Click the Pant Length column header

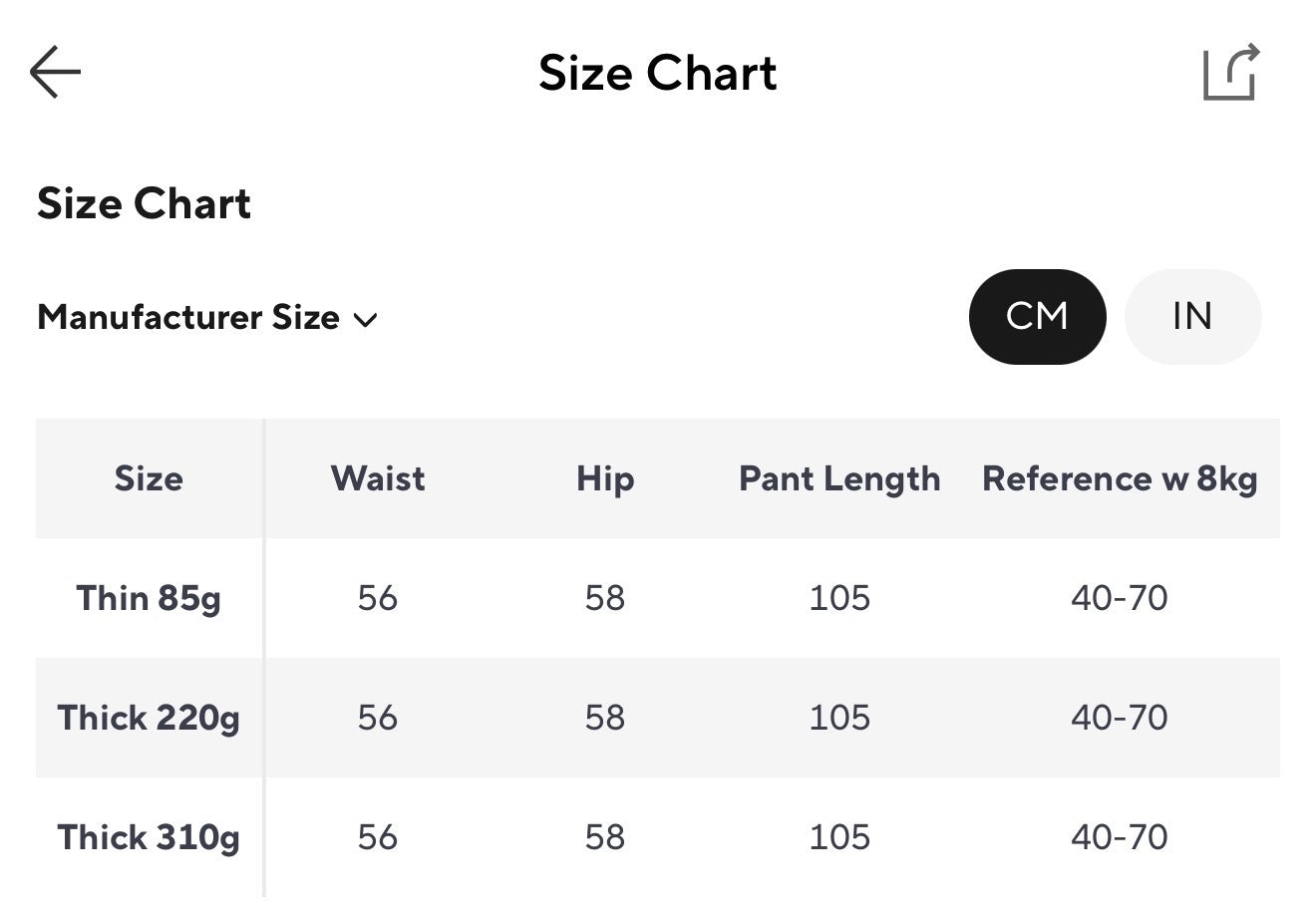pos(838,478)
